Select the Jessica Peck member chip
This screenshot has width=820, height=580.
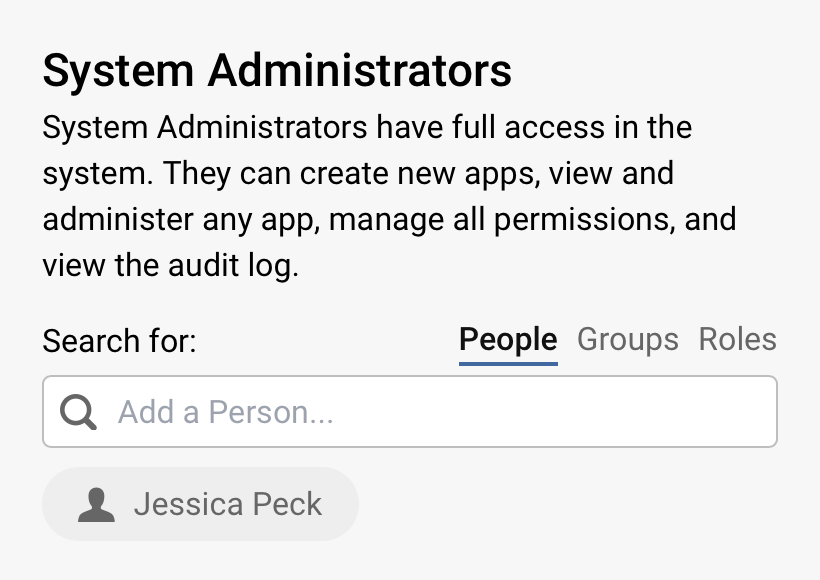tap(200, 504)
